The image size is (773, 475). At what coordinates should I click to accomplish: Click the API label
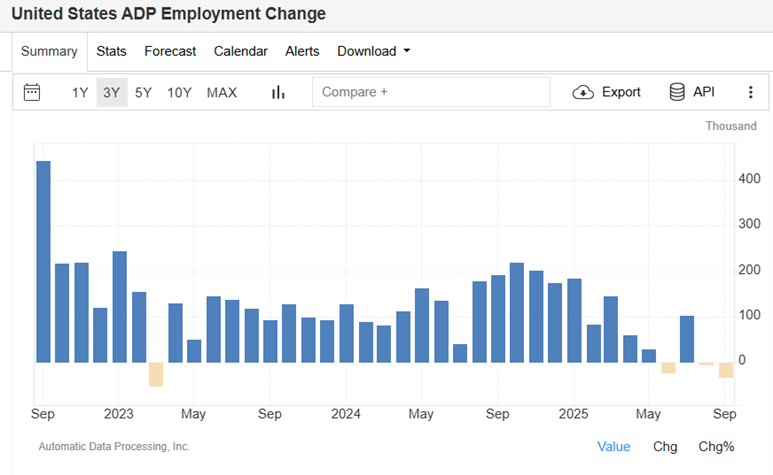pos(703,92)
